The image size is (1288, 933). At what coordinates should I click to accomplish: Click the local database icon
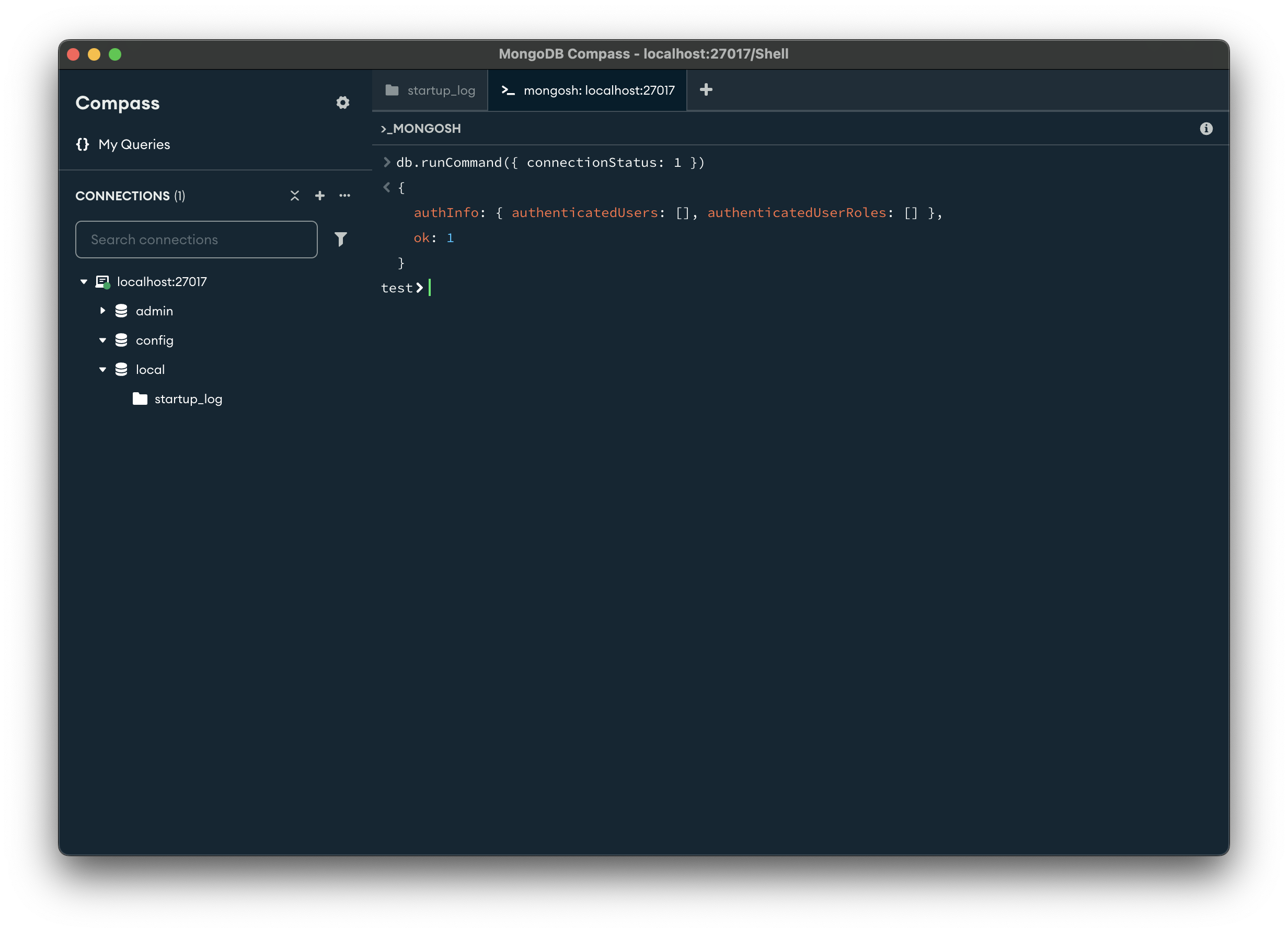pos(121,370)
